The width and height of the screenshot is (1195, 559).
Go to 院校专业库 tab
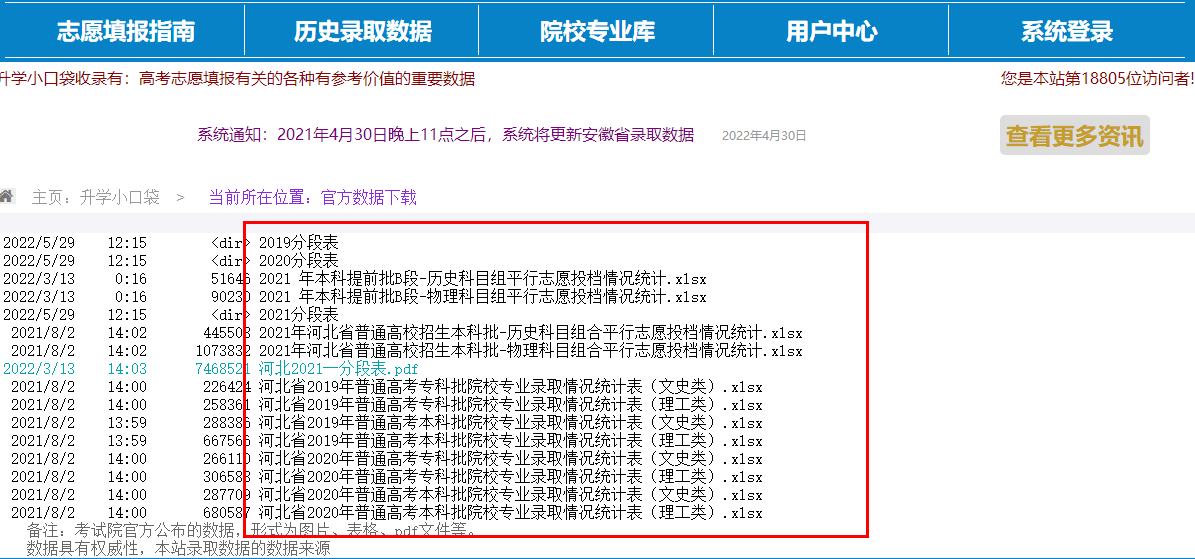click(597, 31)
